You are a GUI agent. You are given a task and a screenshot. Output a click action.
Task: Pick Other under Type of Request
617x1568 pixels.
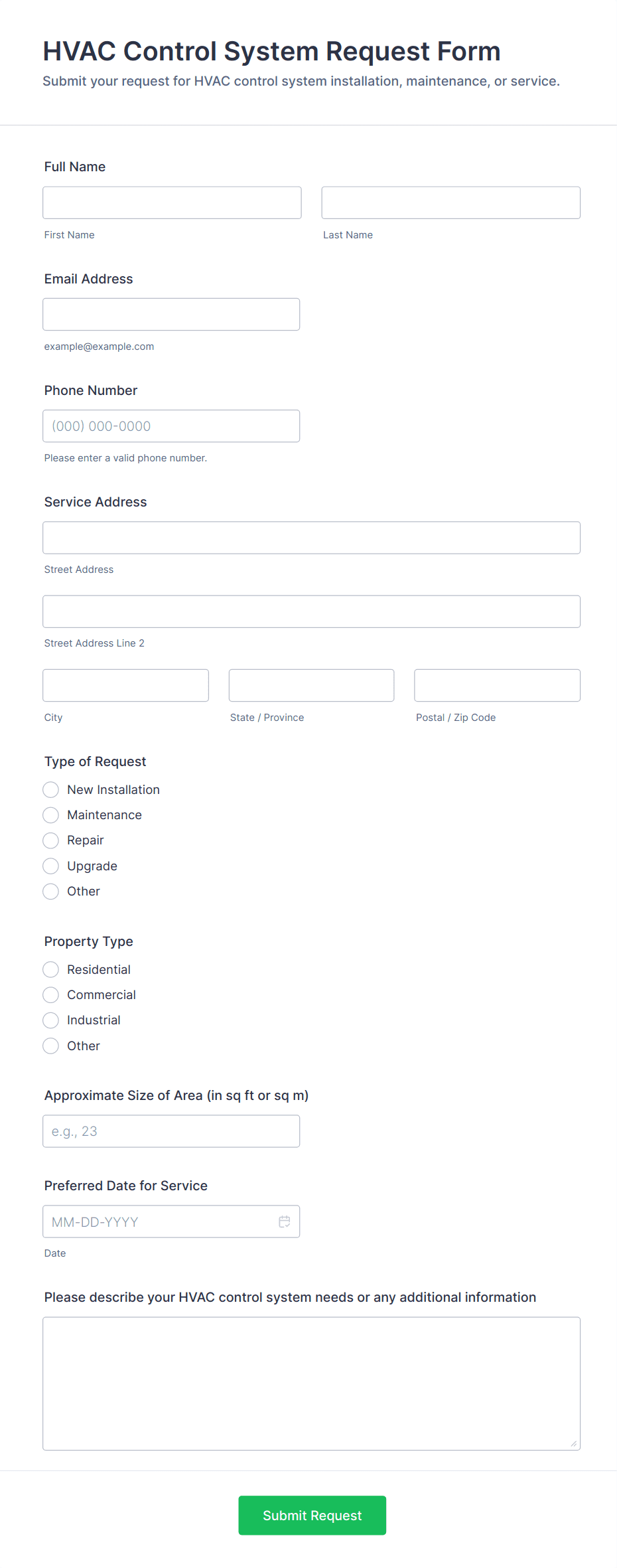50,891
